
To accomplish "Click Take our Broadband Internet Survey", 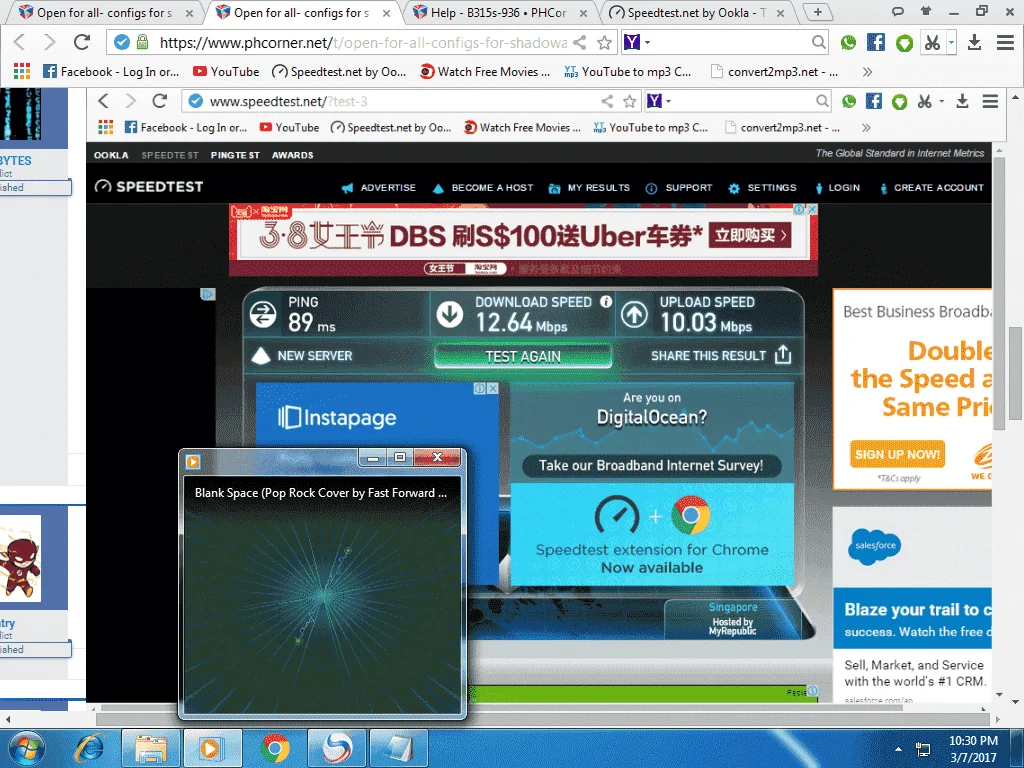I will click(x=651, y=465).
